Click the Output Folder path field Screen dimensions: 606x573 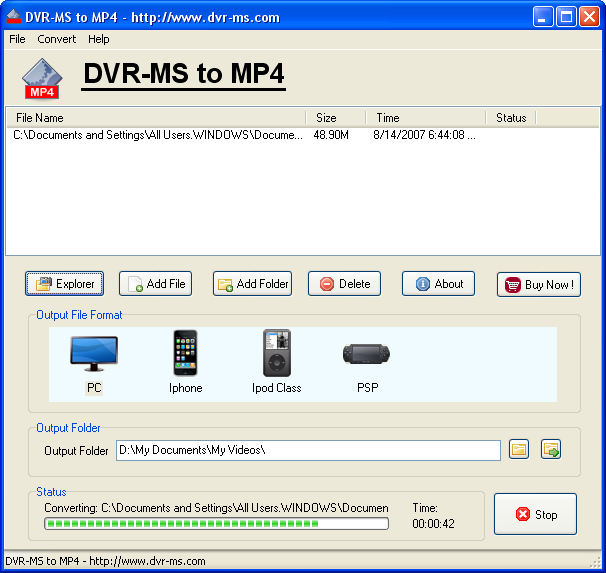point(308,450)
